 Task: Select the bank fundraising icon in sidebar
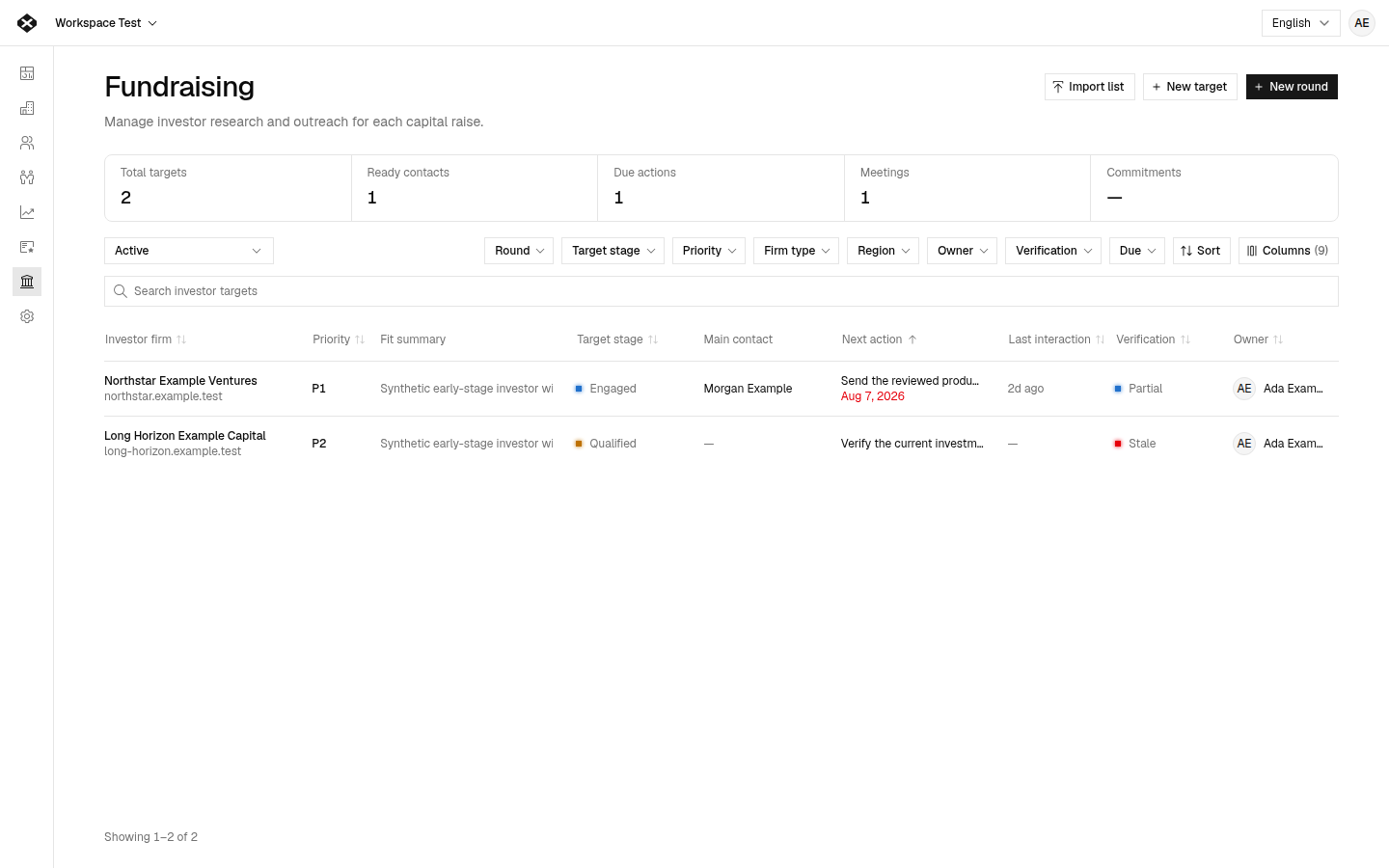tap(27, 282)
